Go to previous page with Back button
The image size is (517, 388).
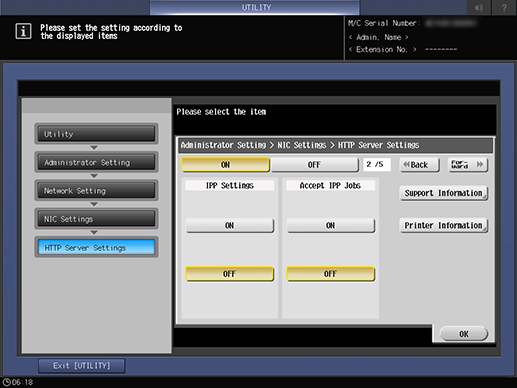[x=419, y=165]
